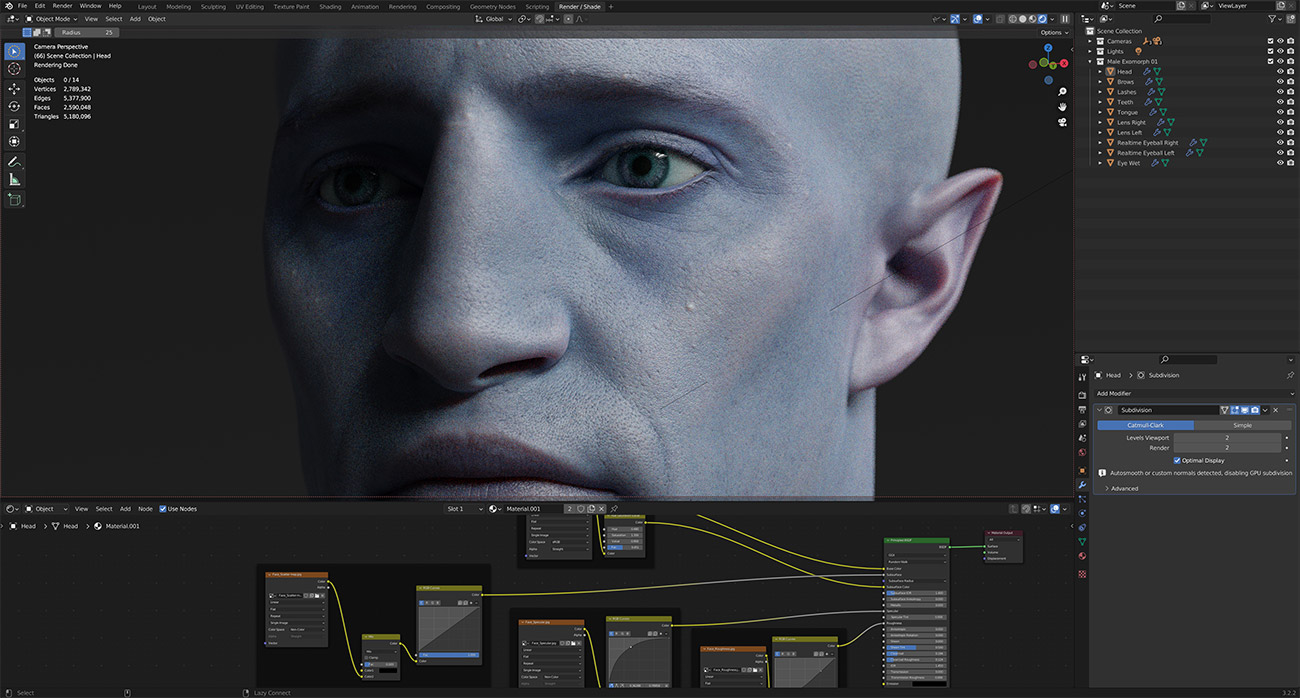Open the Render menu
This screenshot has height=698, width=1300.
pos(62,6)
